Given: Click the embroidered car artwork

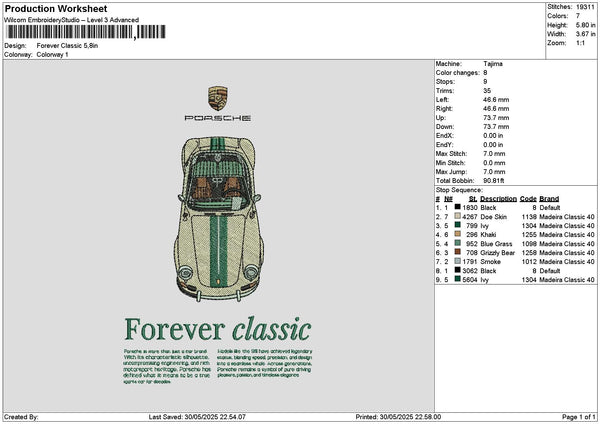Looking at the screenshot, I should pos(219,219).
